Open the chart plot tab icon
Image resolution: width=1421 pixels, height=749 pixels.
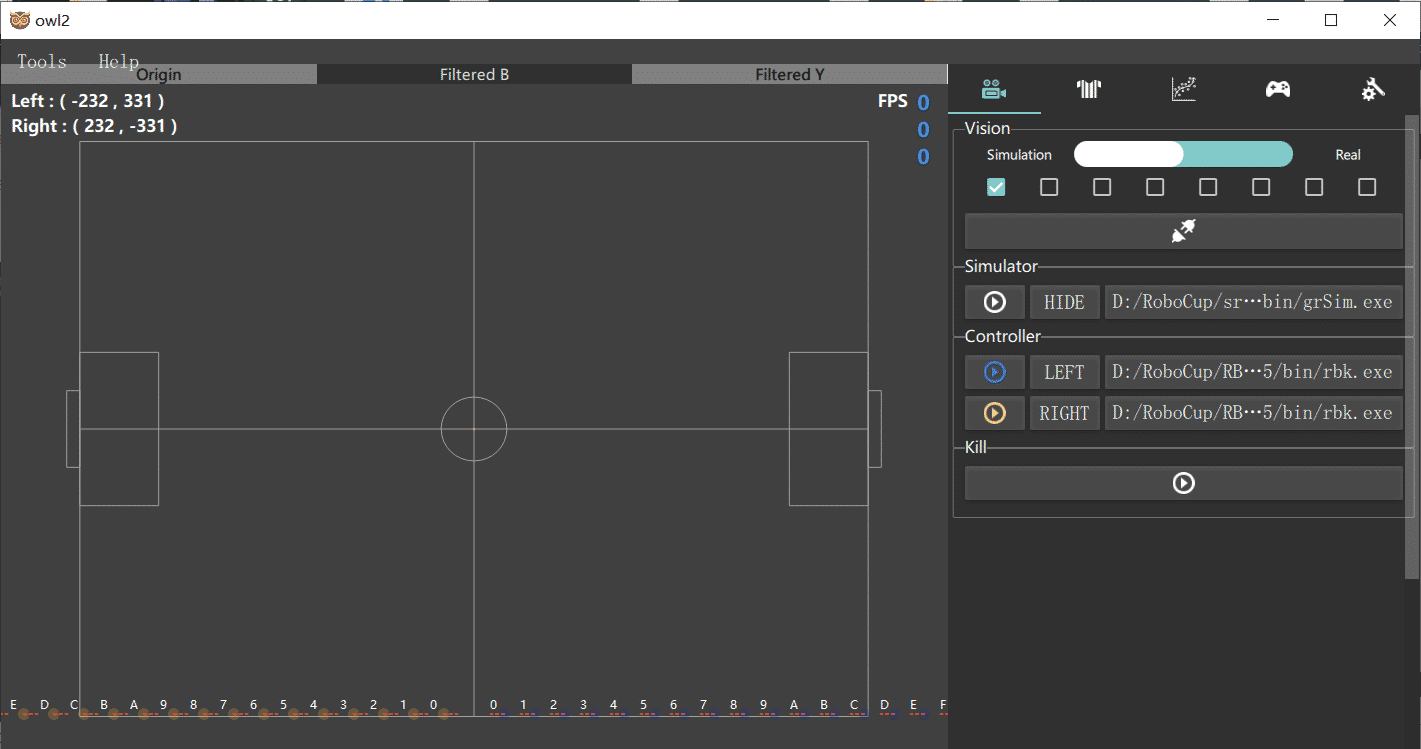(1183, 89)
